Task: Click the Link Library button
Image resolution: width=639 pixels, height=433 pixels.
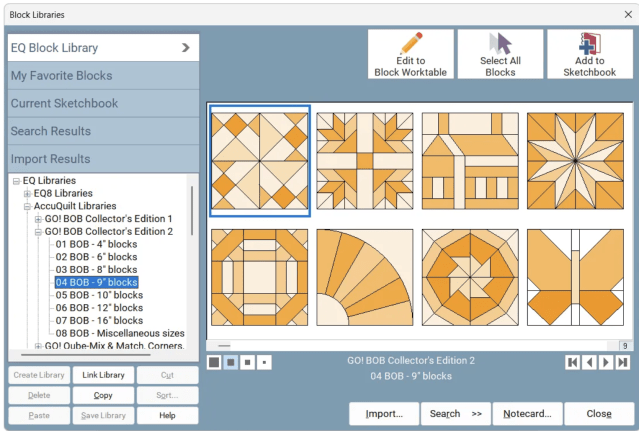Action: [104, 375]
